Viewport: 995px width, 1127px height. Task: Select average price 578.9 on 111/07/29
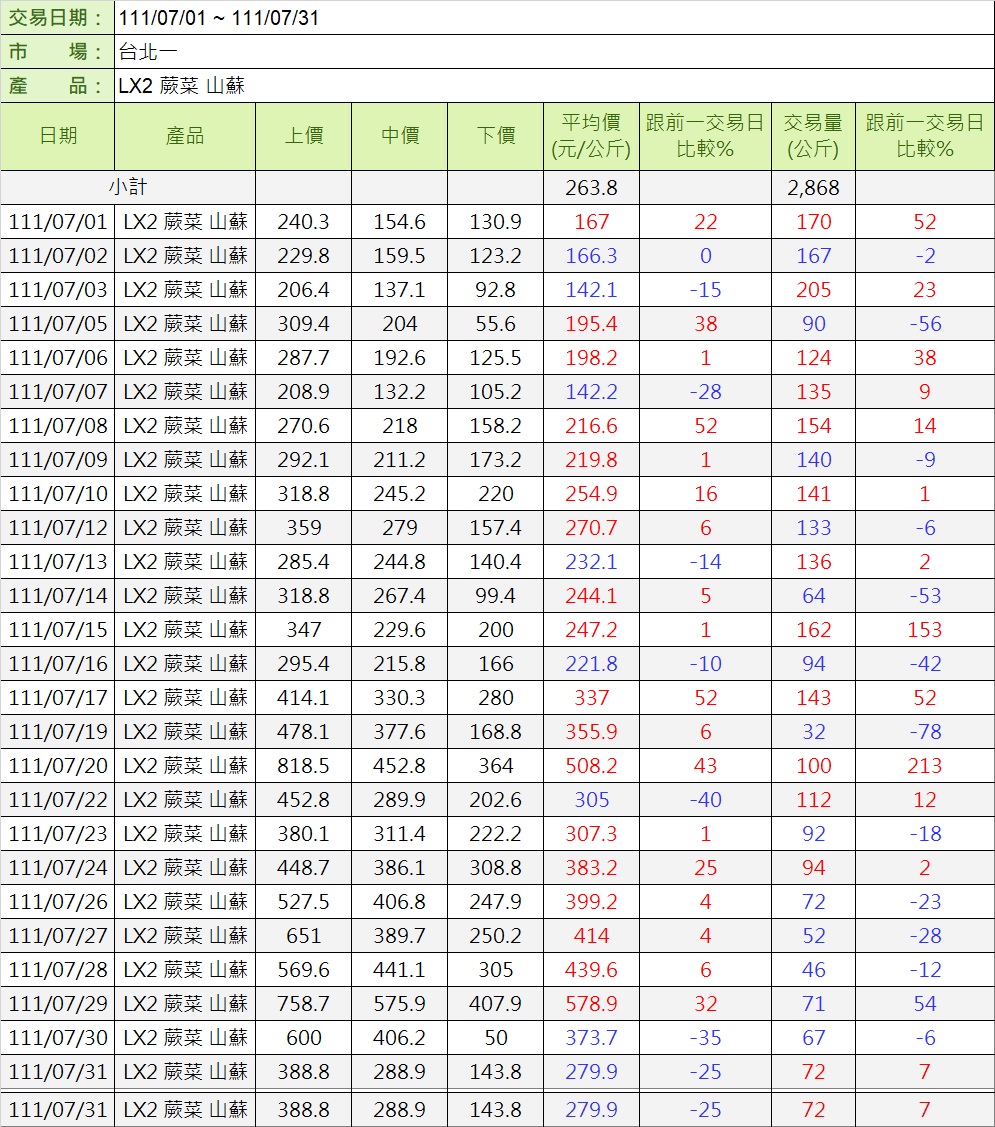[x=591, y=1004]
